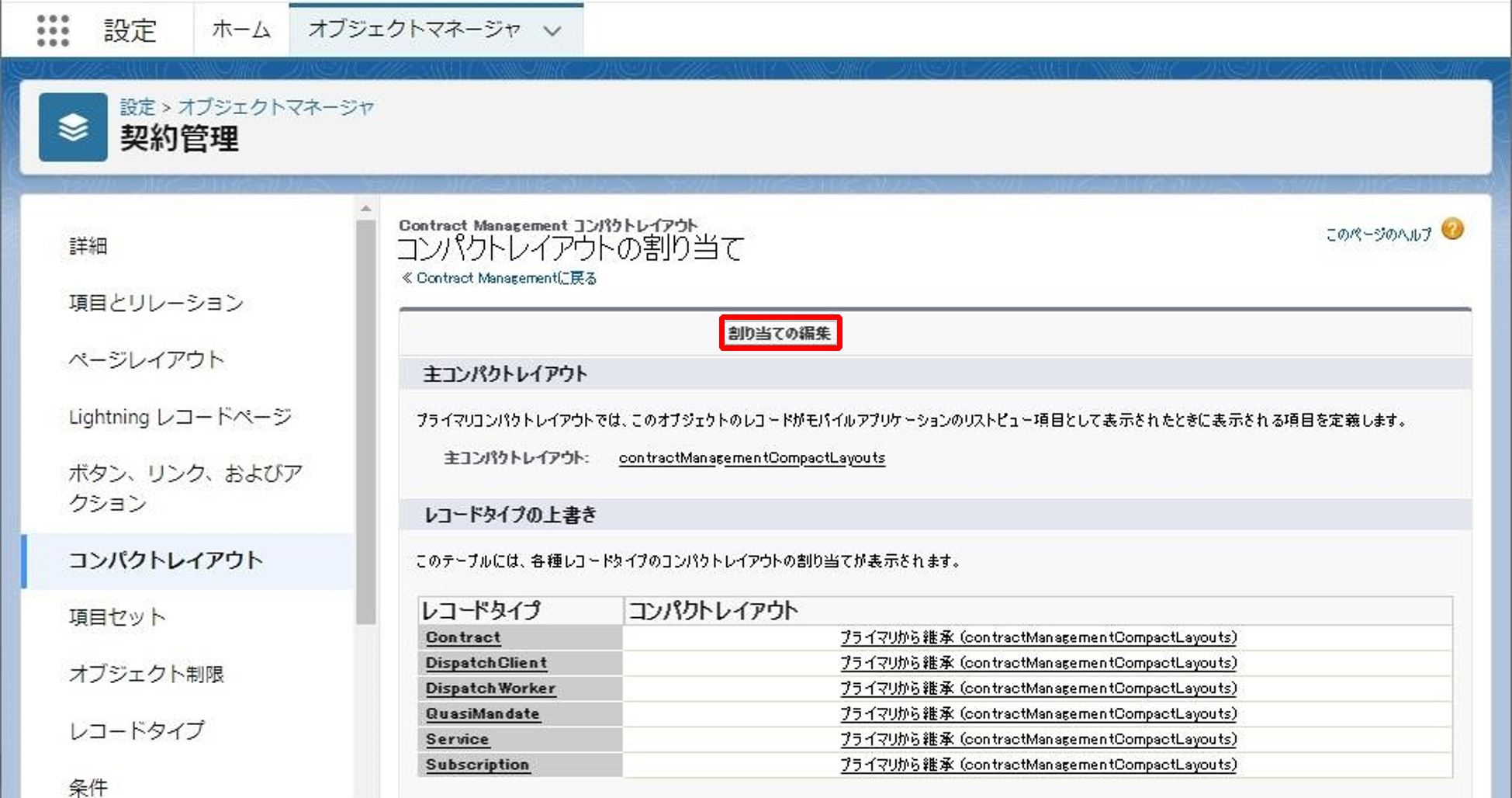Click the 契約管理 object layers icon

73,127
